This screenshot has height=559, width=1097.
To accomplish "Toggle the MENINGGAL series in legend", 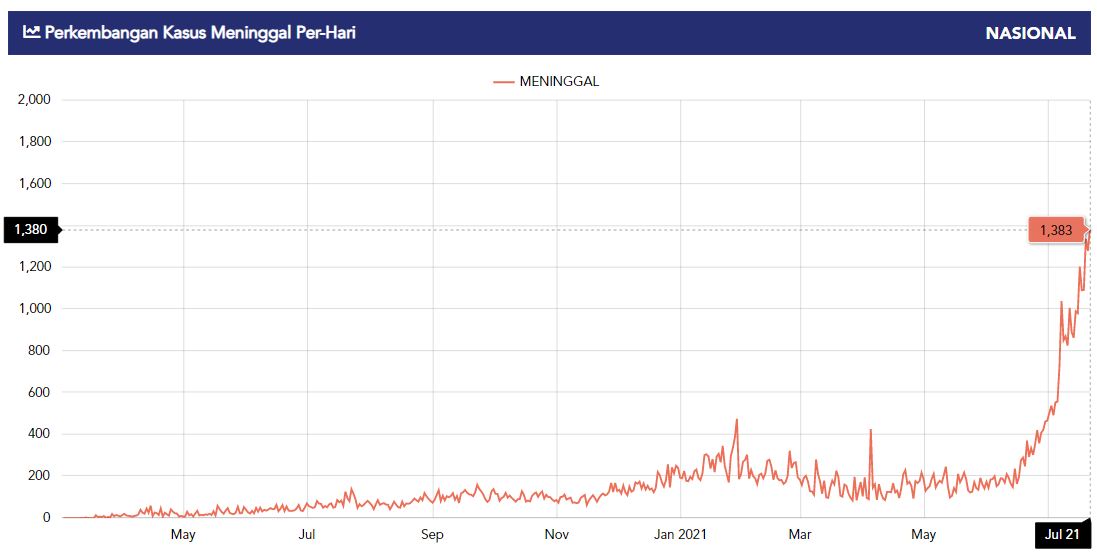I will (x=559, y=82).
